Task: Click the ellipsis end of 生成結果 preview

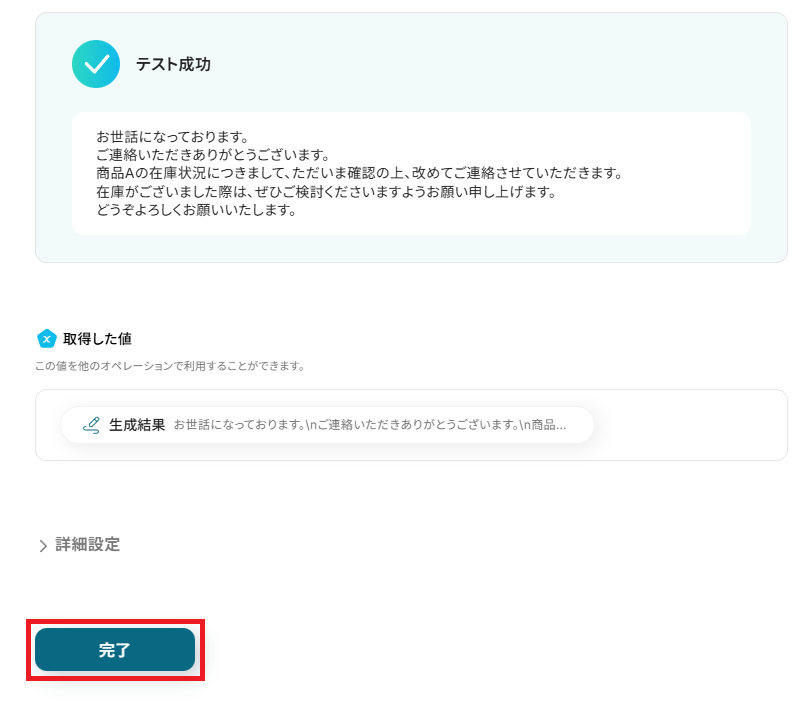Action: point(560,425)
